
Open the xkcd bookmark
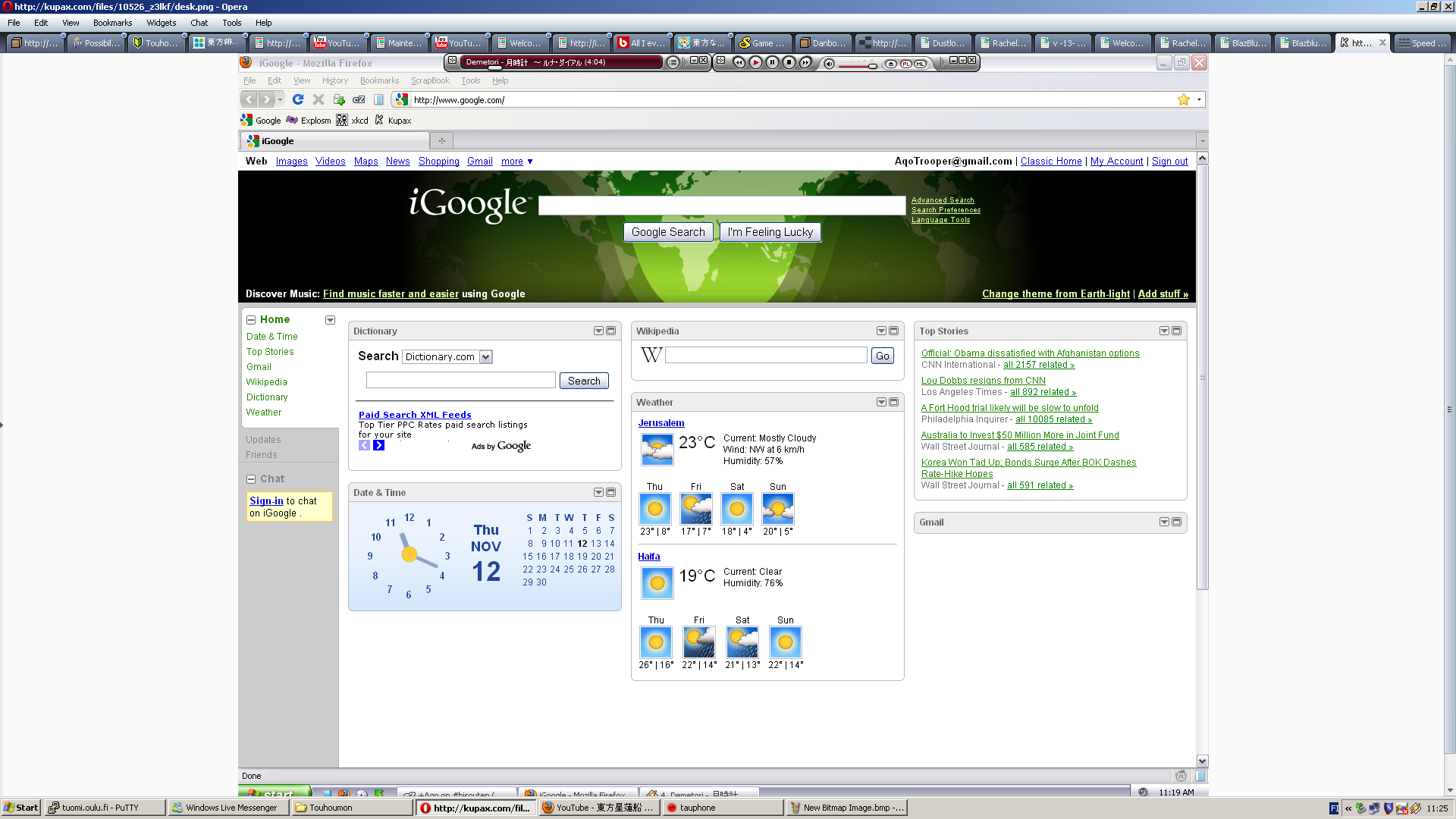(x=353, y=121)
